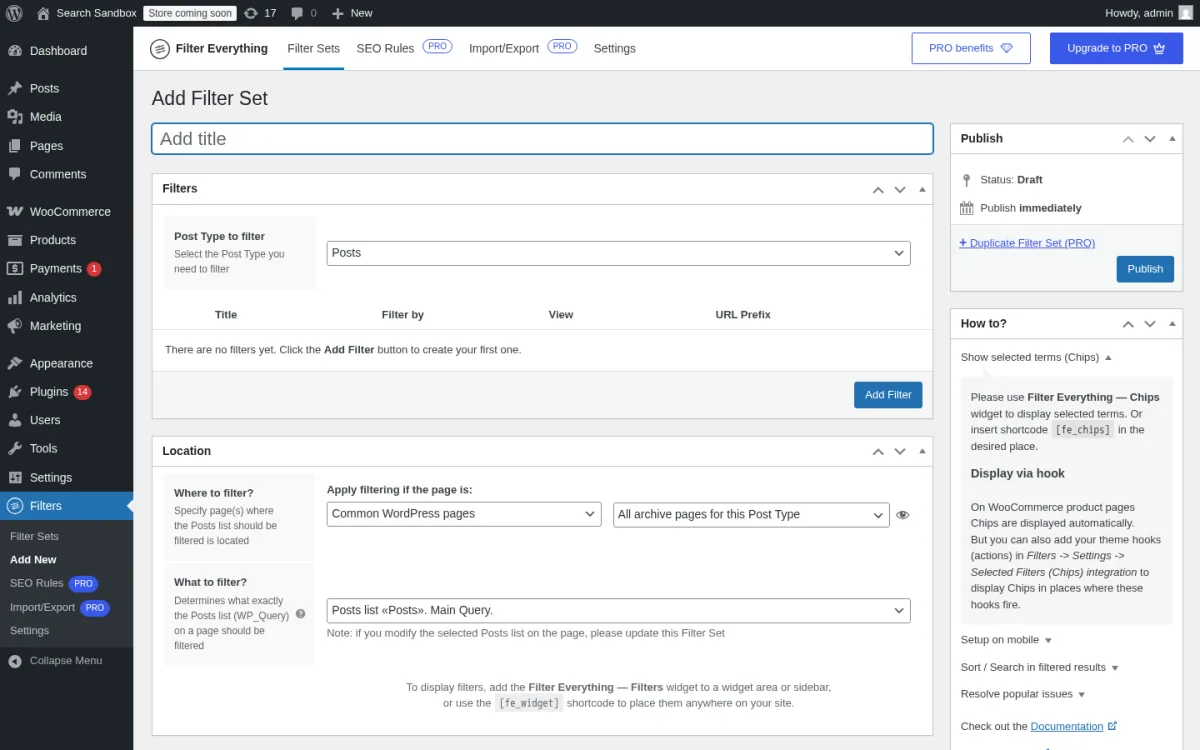The image size is (1200, 750).
Task: Open the Posts list Main Query dropdown
Action: [x=619, y=610]
